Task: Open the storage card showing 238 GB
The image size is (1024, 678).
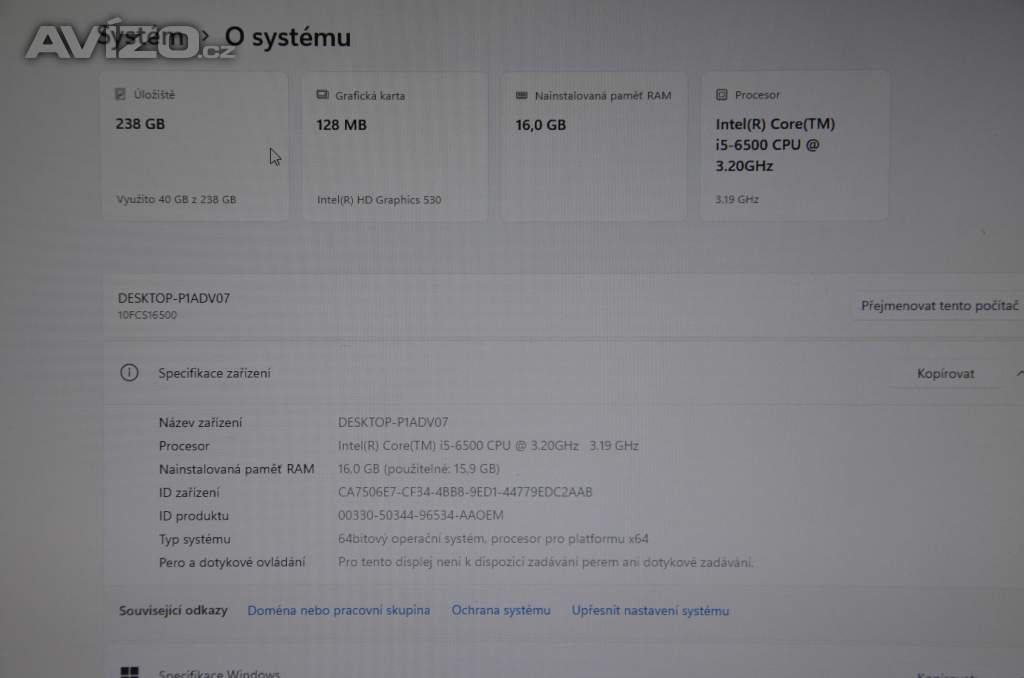Action: coord(195,146)
